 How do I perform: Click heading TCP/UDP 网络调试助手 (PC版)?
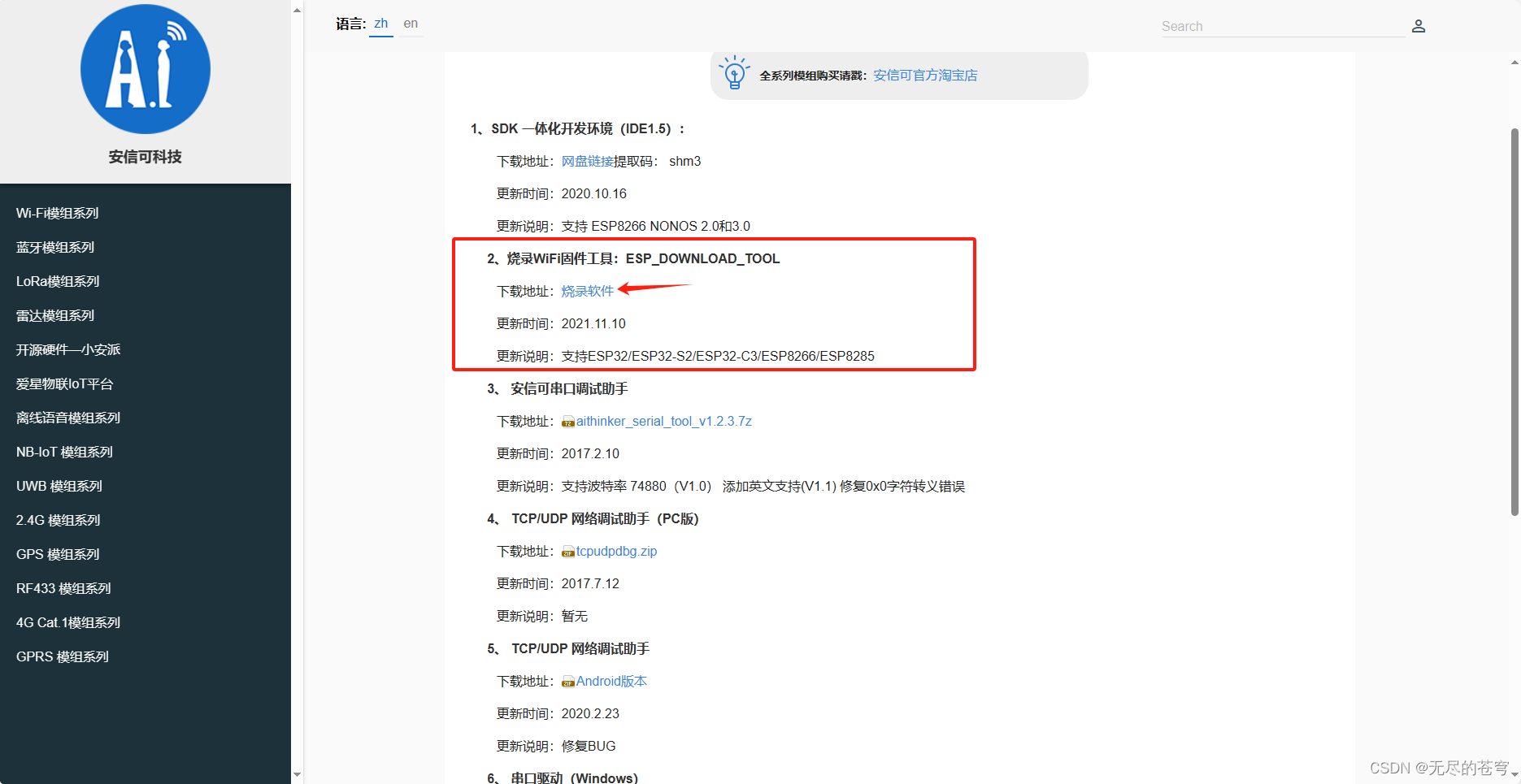tap(605, 518)
